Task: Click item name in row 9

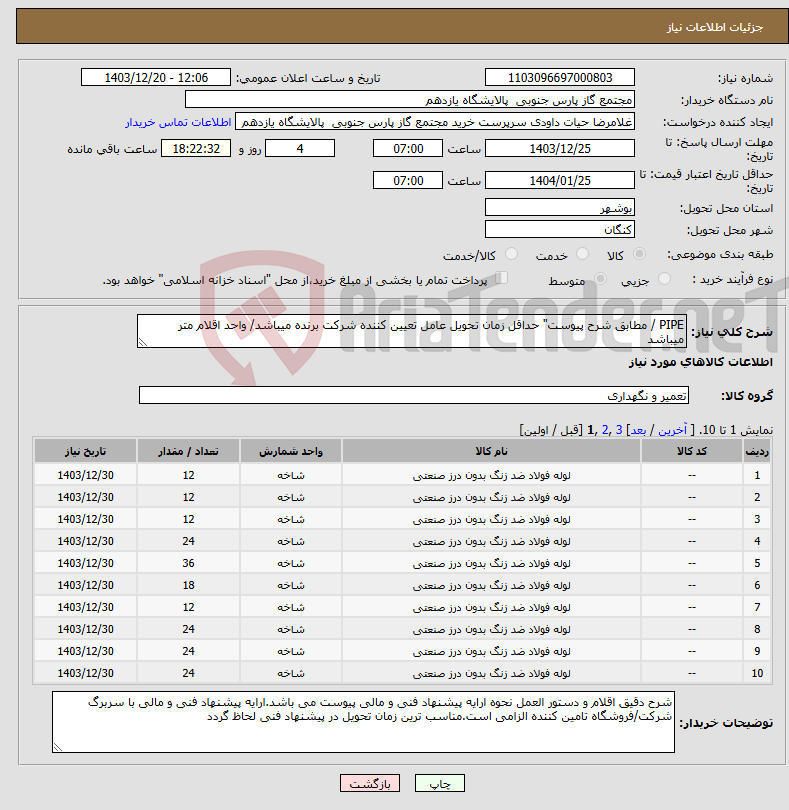Action: pyautogui.click(x=491, y=651)
